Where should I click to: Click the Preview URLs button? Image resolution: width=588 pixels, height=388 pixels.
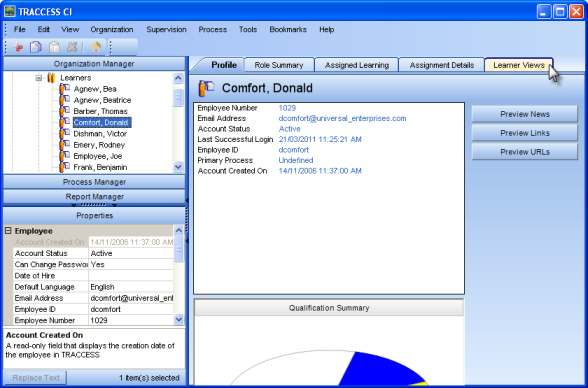tap(525, 152)
